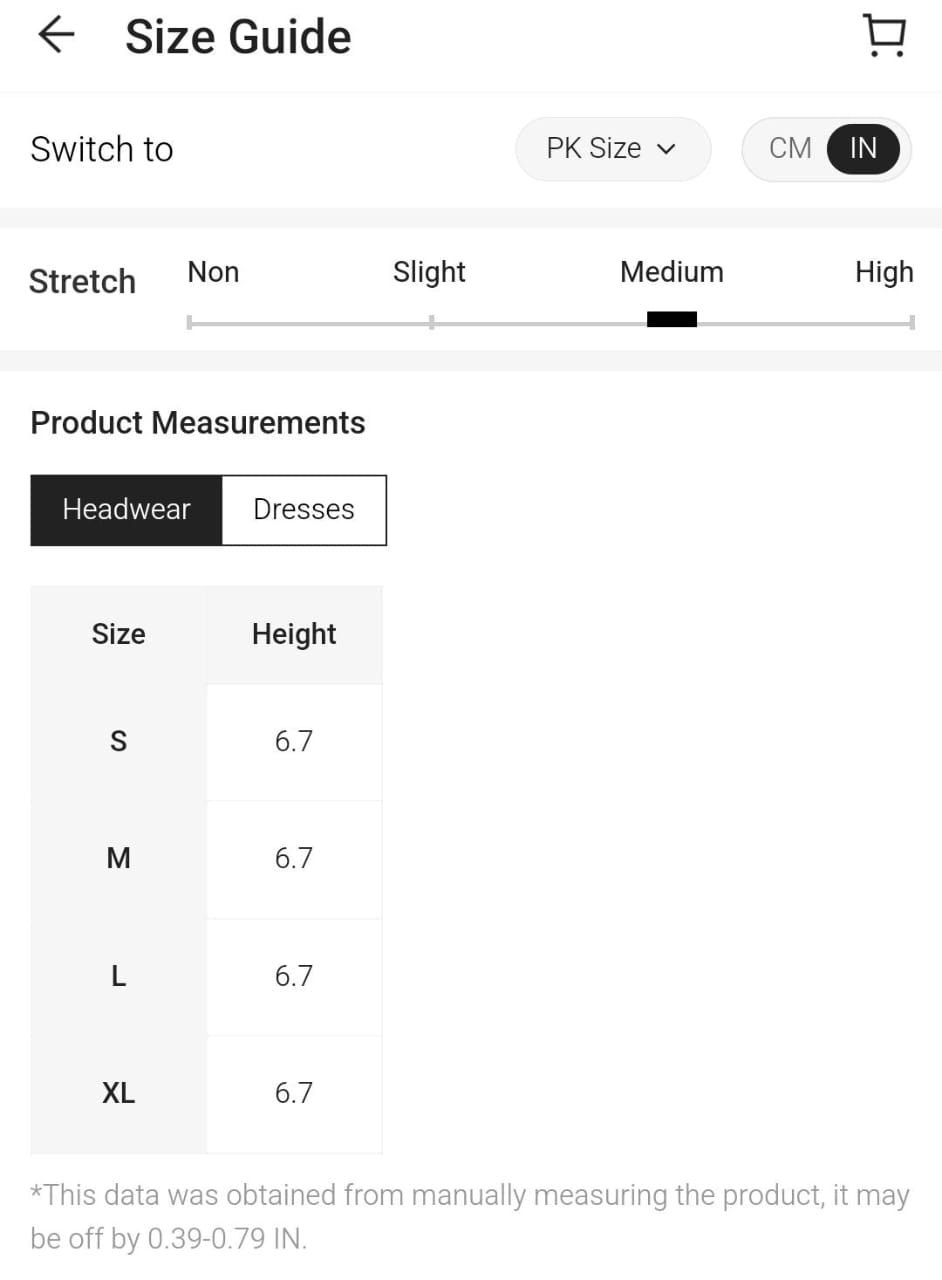Open the shopping cart icon
942x1280 pixels.
(884, 36)
